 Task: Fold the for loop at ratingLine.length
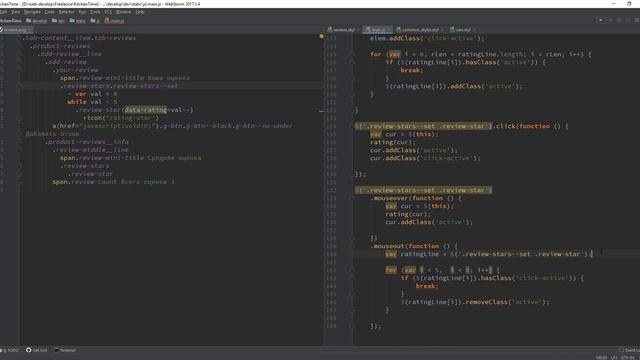pos(351,54)
